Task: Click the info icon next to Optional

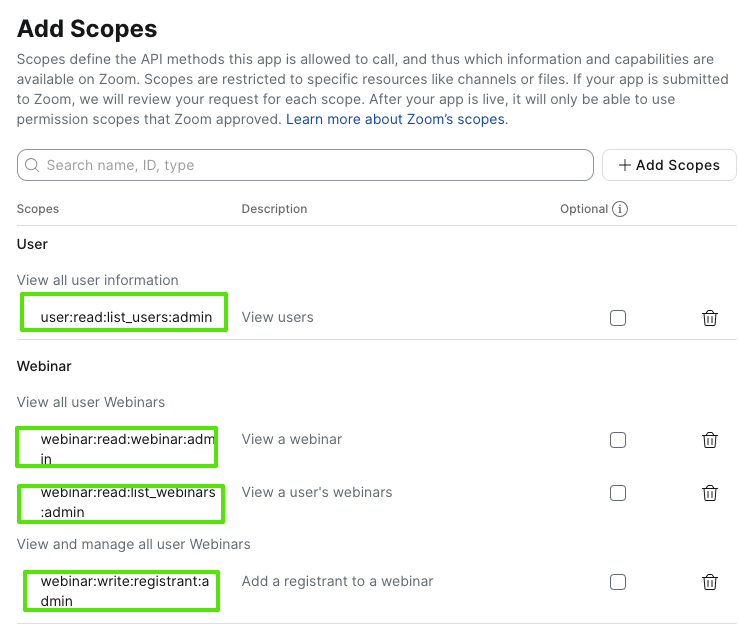Action: click(620, 209)
